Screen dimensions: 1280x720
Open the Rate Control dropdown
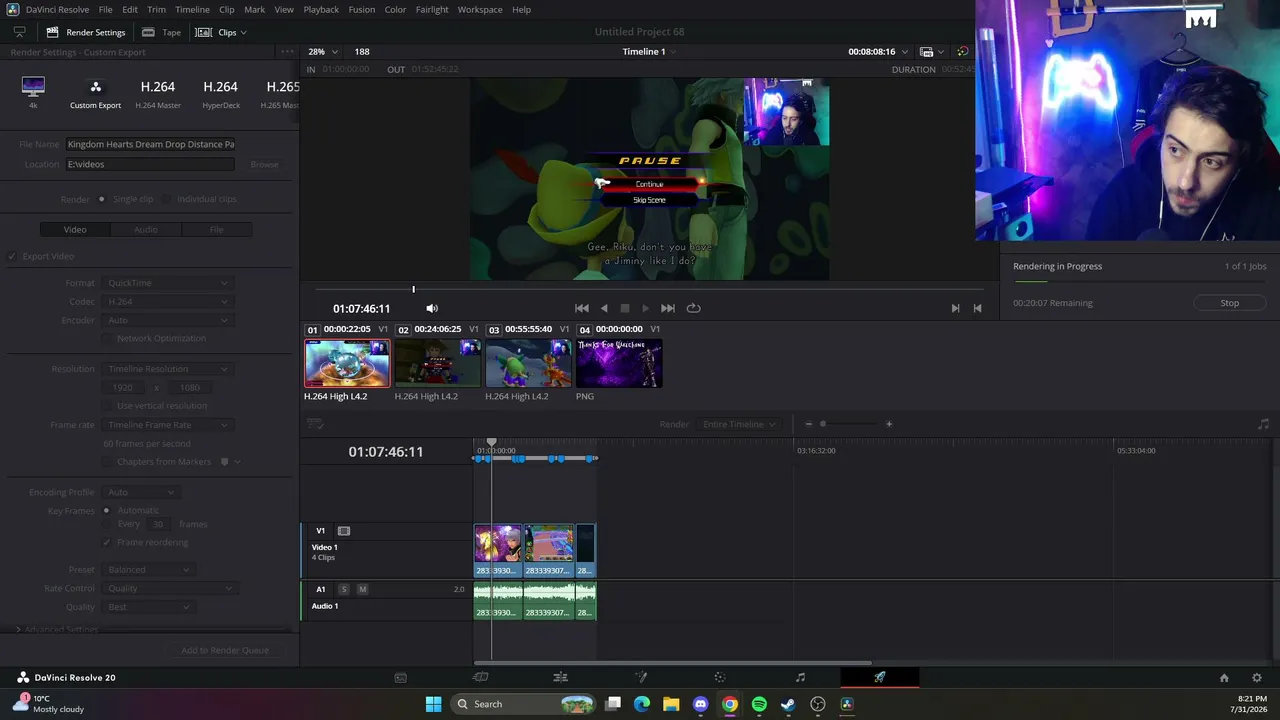pyautogui.click(x=169, y=589)
